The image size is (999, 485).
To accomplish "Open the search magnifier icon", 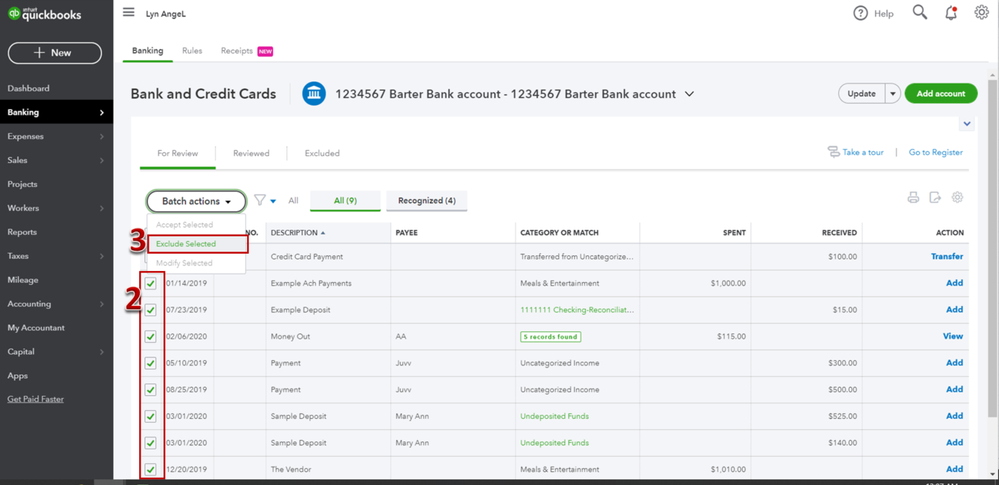I will [x=919, y=13].
